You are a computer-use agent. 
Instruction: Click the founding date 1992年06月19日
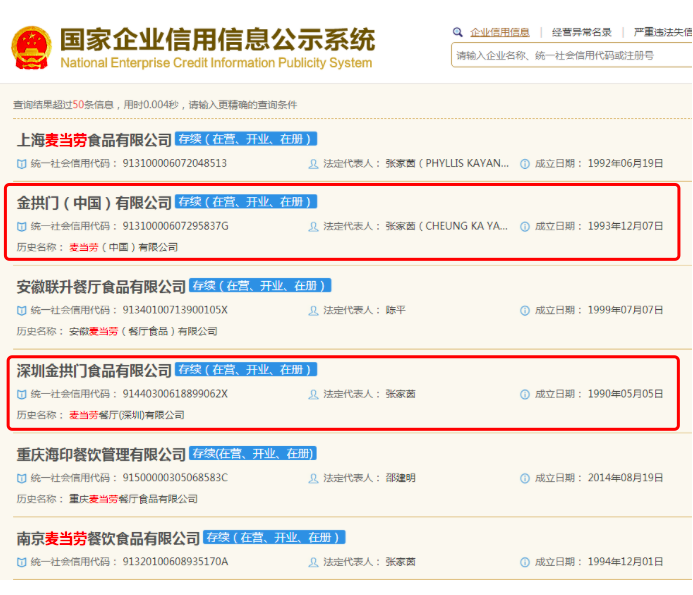625,164
